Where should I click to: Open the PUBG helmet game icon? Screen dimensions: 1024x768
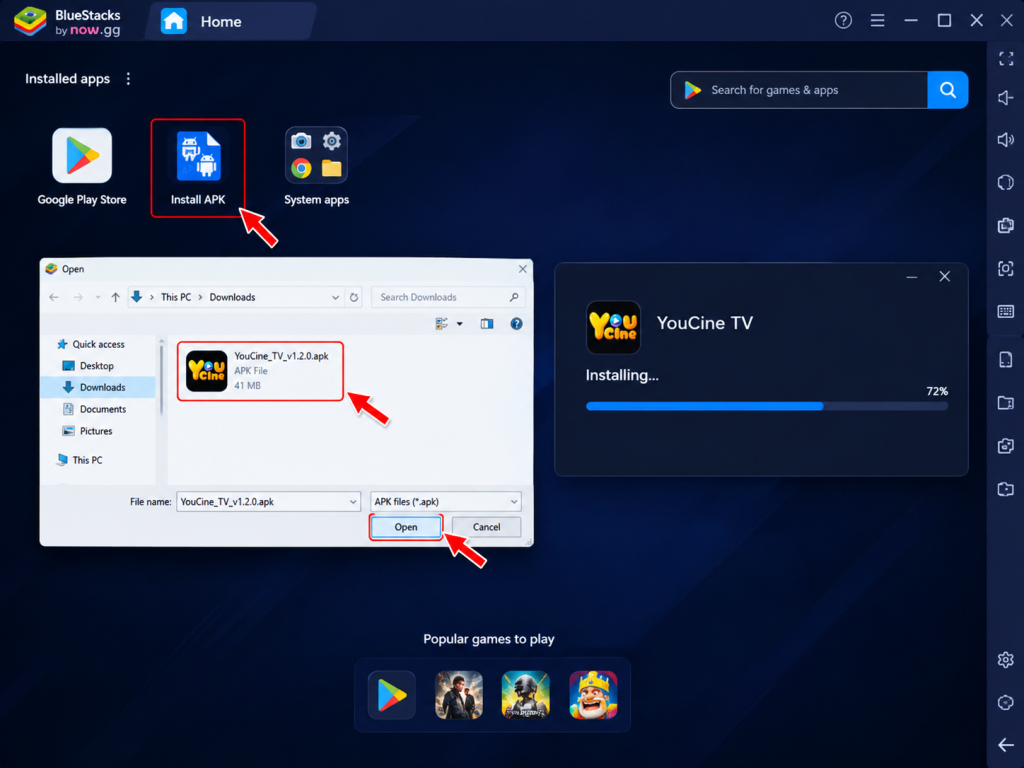[526, 695]
